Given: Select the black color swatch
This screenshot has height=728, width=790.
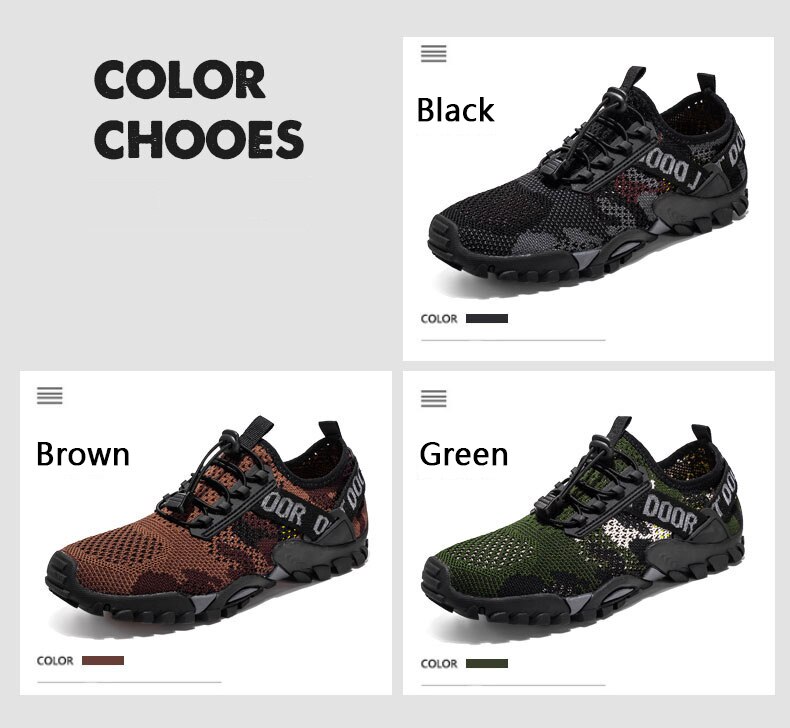Looking at the screenshot, I should point(487,318).
